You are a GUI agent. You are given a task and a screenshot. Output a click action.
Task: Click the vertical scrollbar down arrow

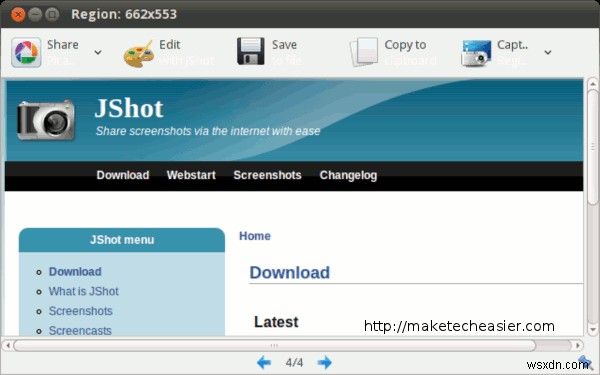pos(592,329)
